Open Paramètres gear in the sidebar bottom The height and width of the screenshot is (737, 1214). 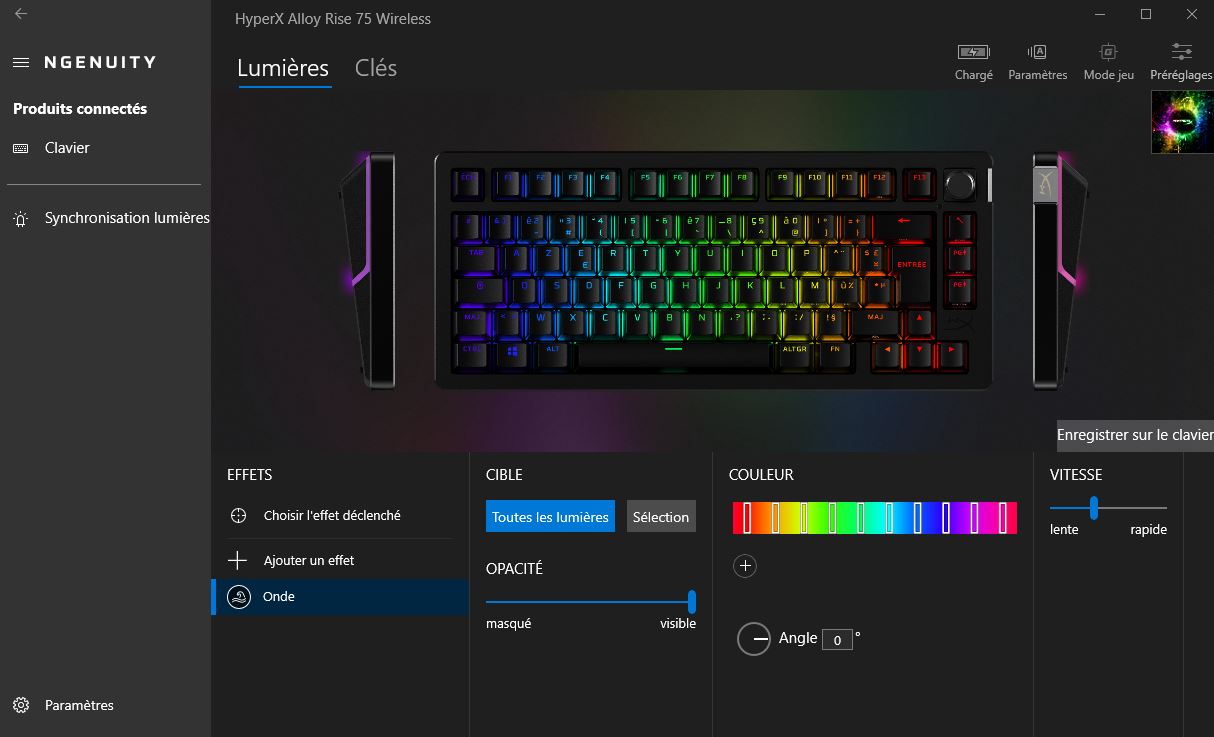point(21,705)
